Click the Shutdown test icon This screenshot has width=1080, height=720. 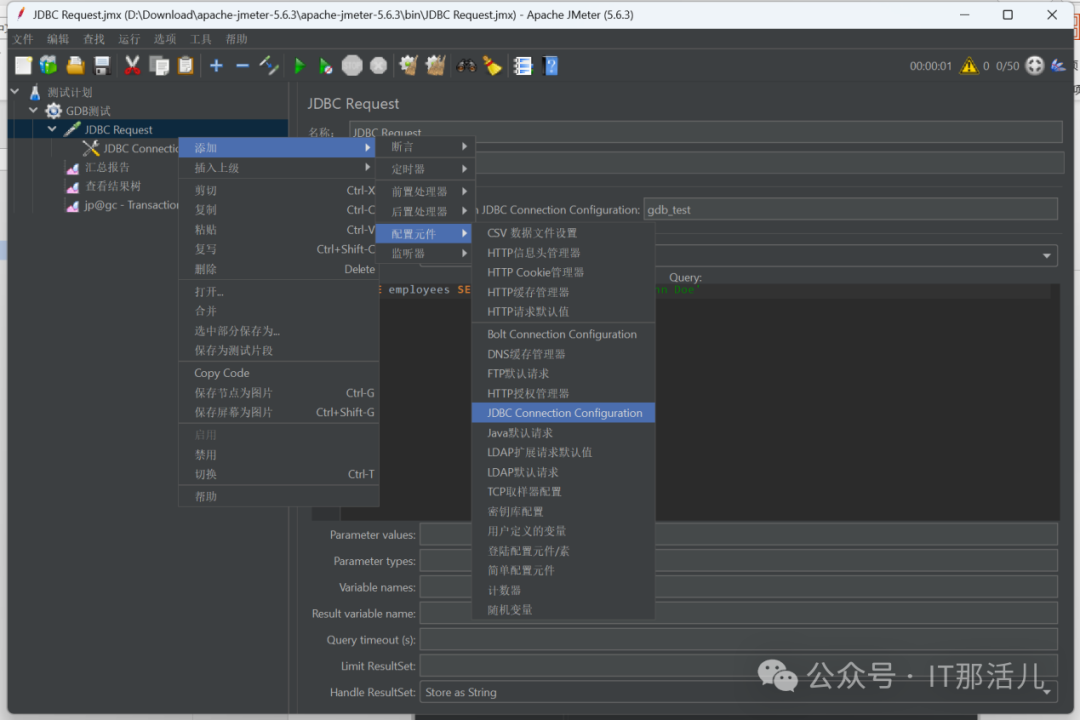point(379,65)
